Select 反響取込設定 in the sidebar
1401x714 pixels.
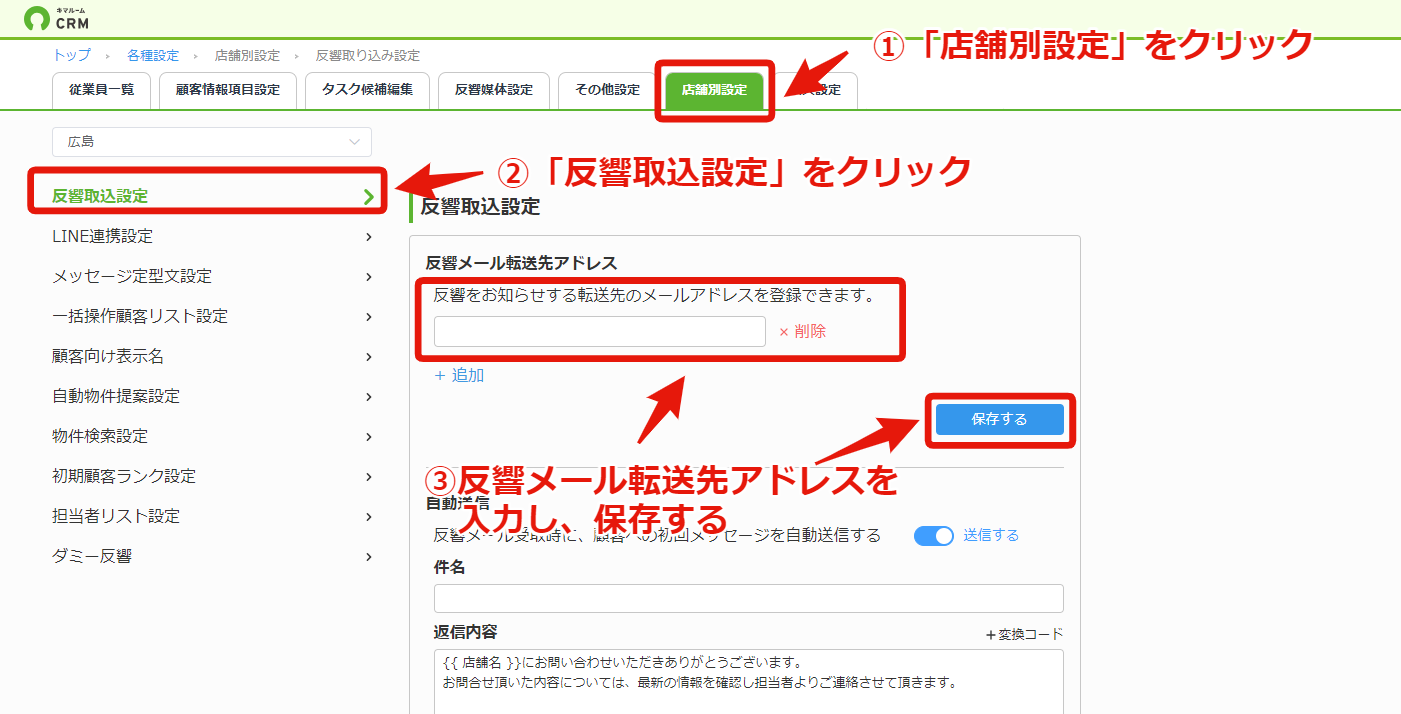tap(214, 196)
